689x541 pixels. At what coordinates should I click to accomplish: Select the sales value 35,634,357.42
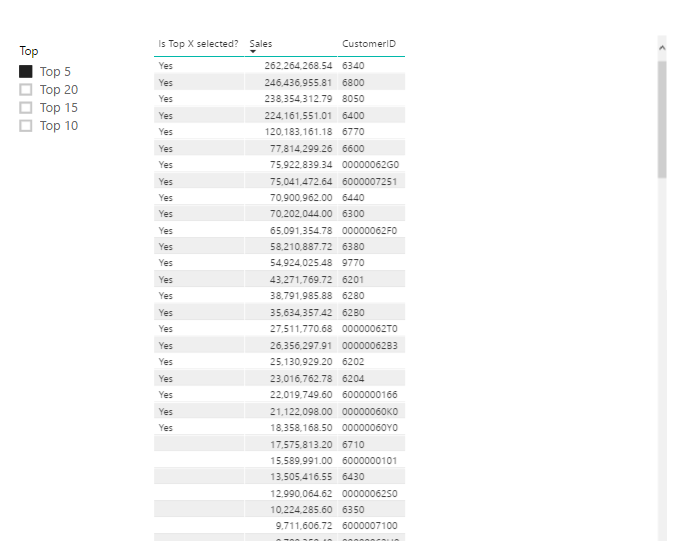point(301,312)
